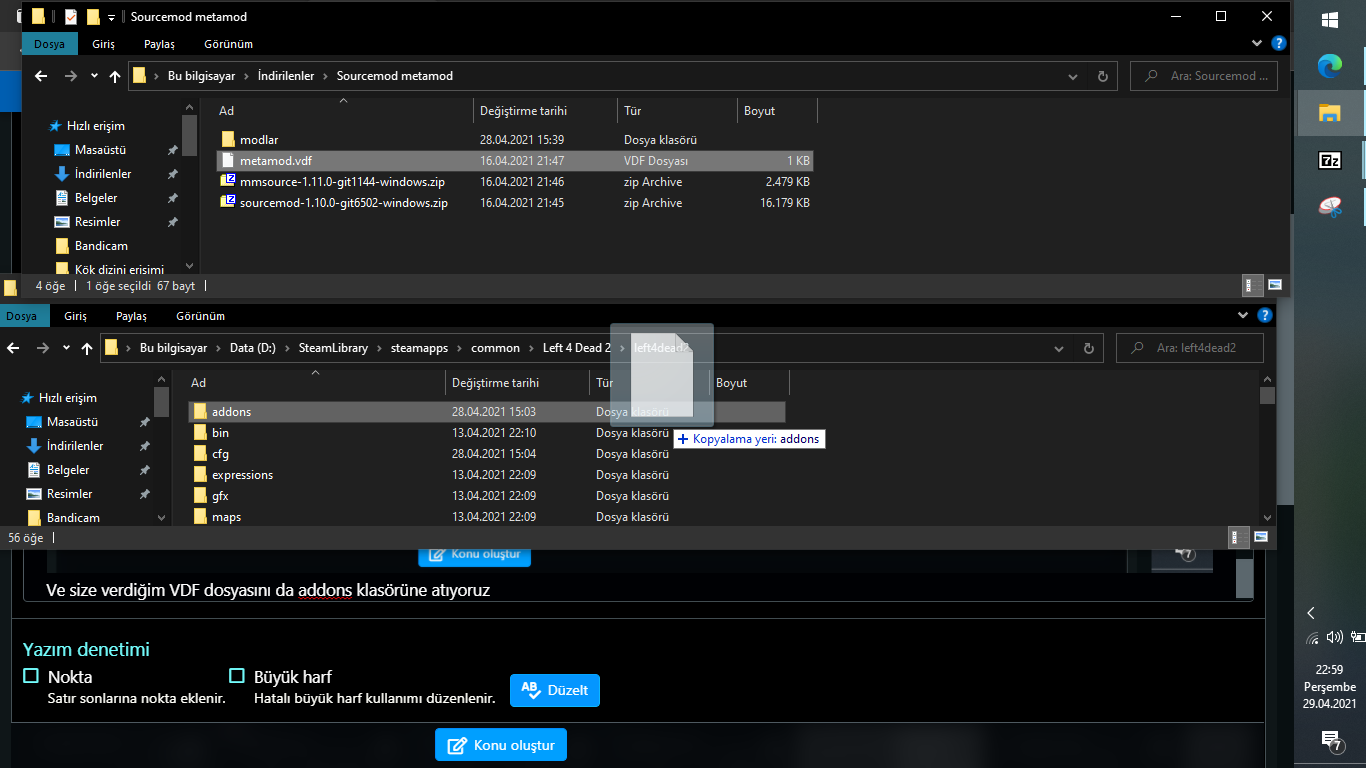Viewport: 1366px width, 768px height.
Task: Go back in Sourcemod metamod window
Action: 41,76
